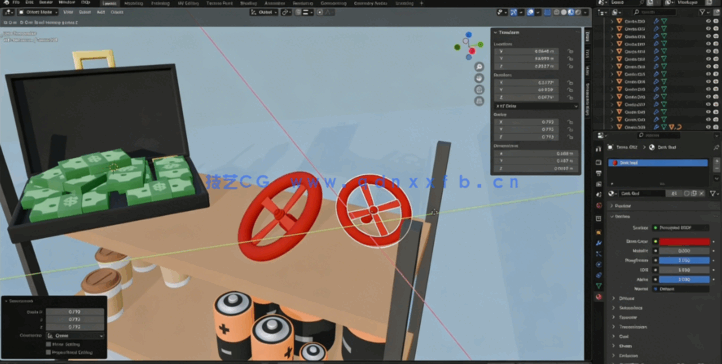Toggle lock for Location X
The image size is (722, 364).
[x=570, y=52]
